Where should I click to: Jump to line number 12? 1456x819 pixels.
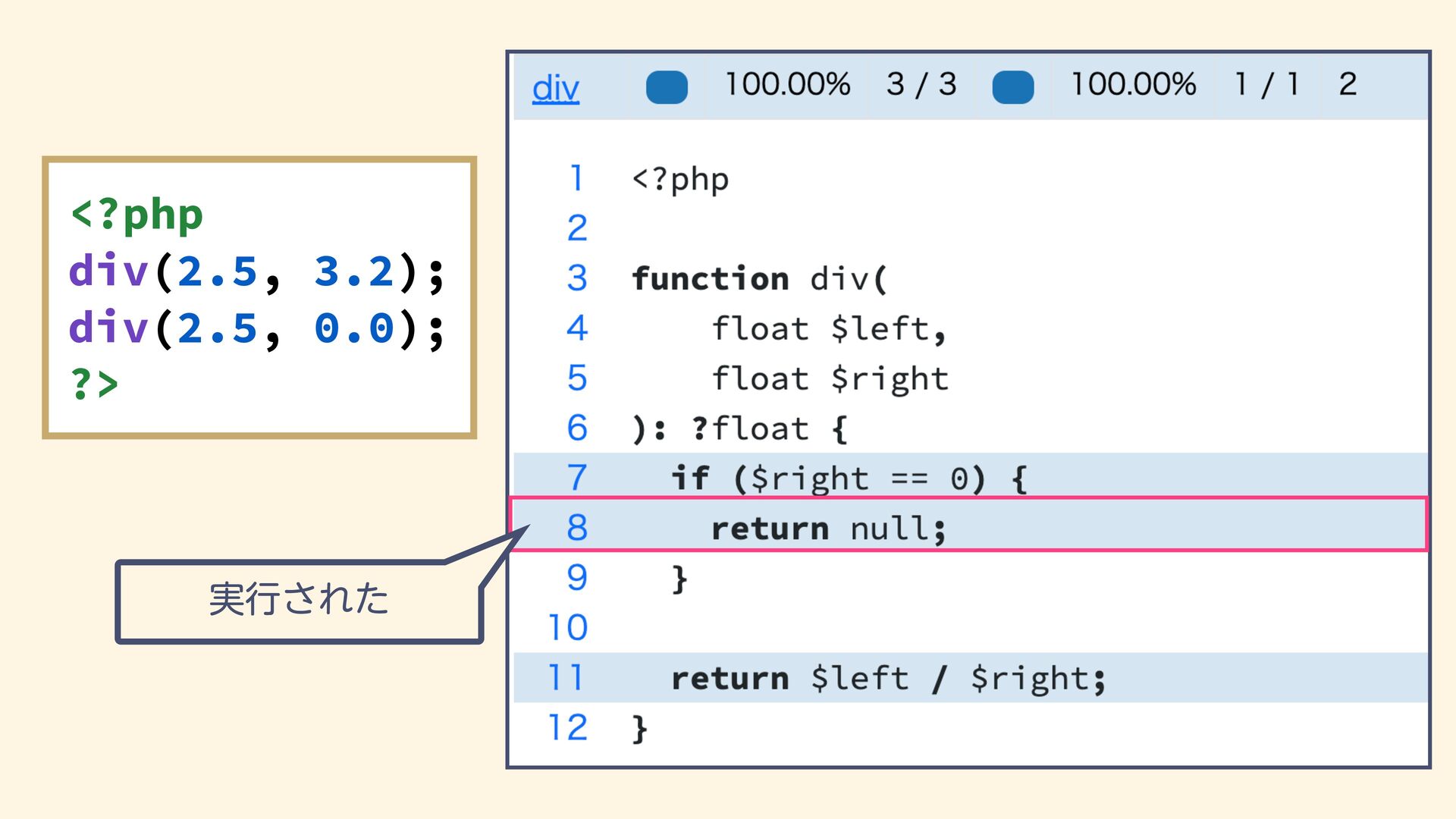coord(566,727)
